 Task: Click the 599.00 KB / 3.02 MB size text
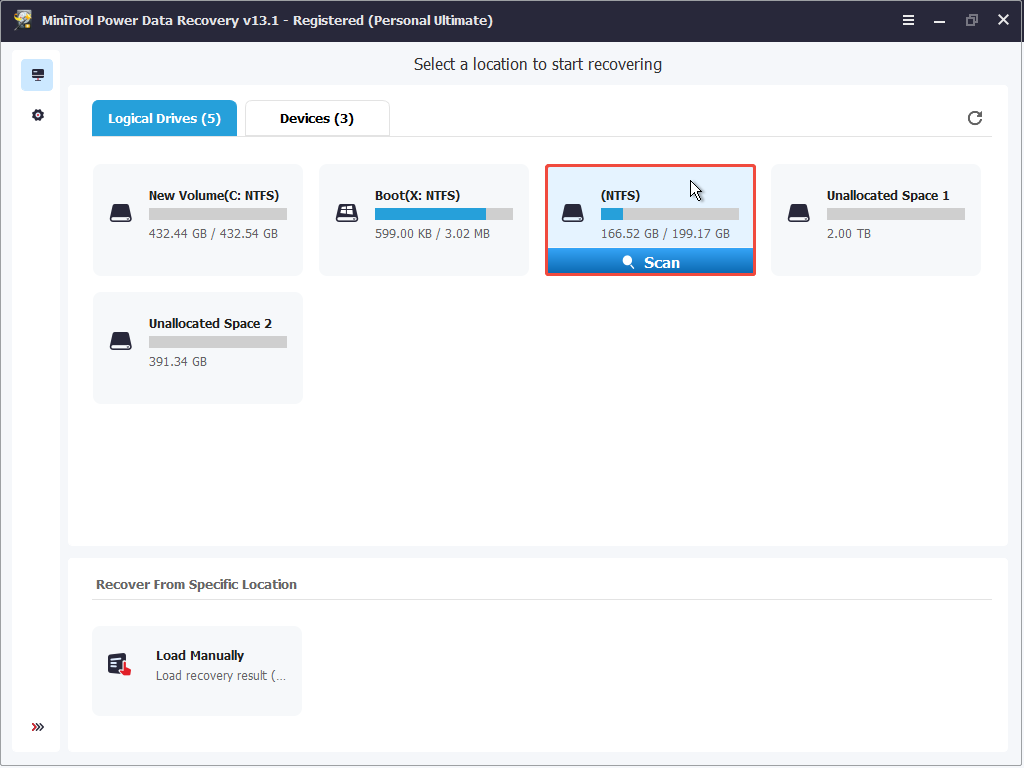pos(432,234)
